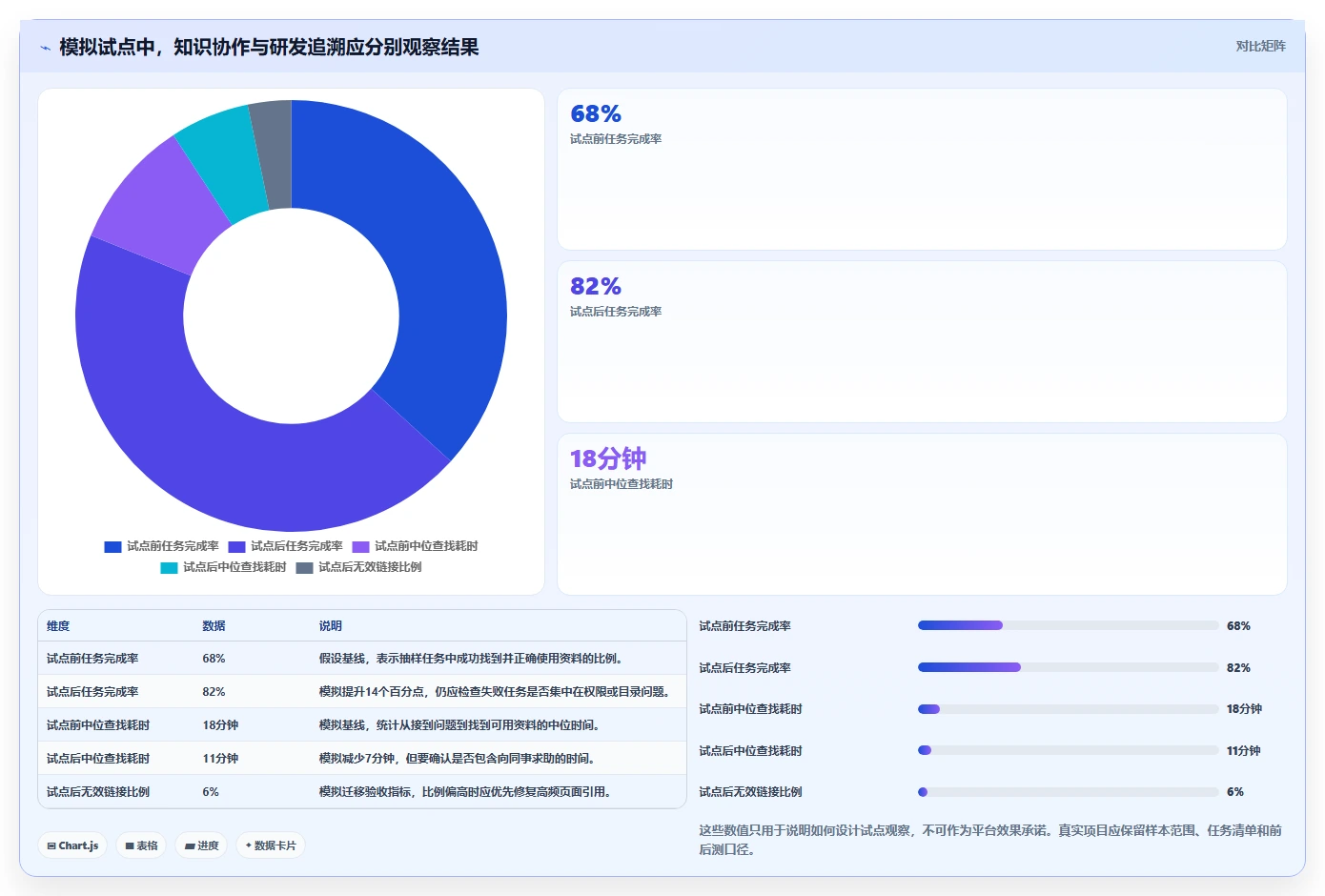The width and height of the screenshot is (1325, 896).
Task: Click description starting 假设基线
Action: pyautogui.click(x=471, y=659)
